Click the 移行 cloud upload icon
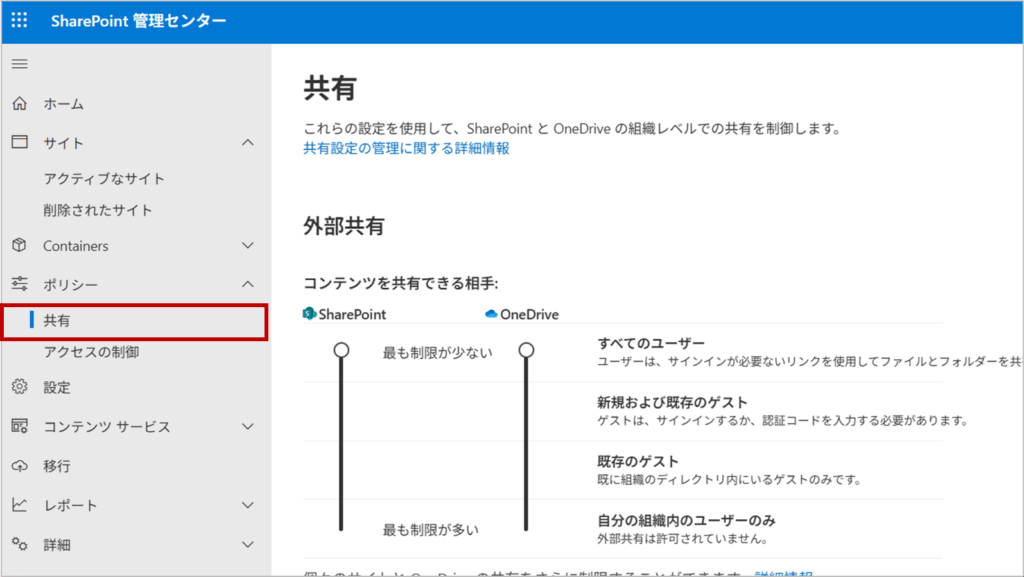 click(20, 465)
